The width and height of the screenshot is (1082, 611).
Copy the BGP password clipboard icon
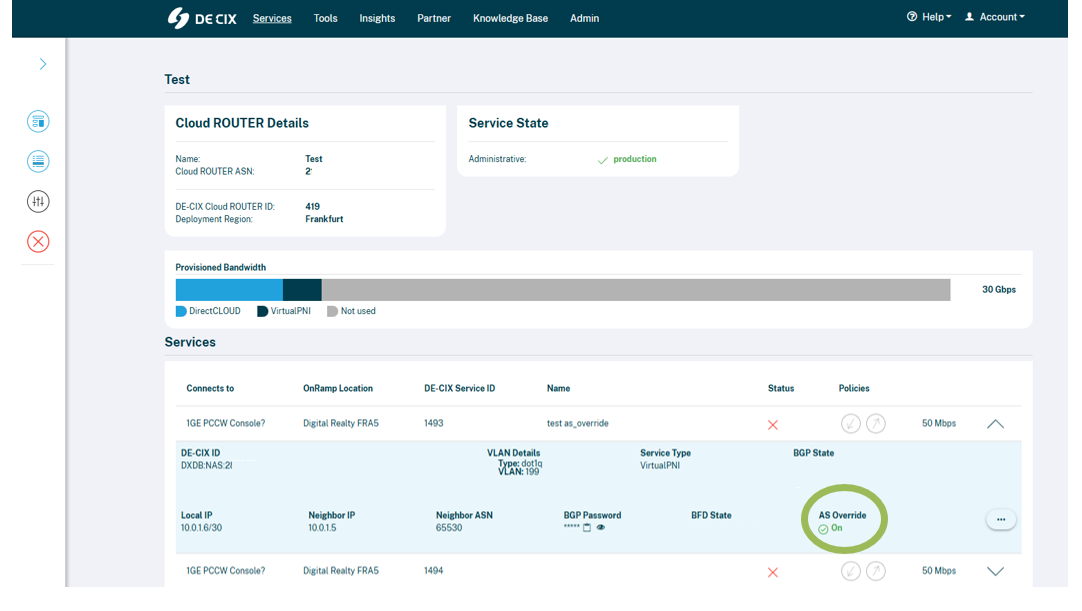587,527
